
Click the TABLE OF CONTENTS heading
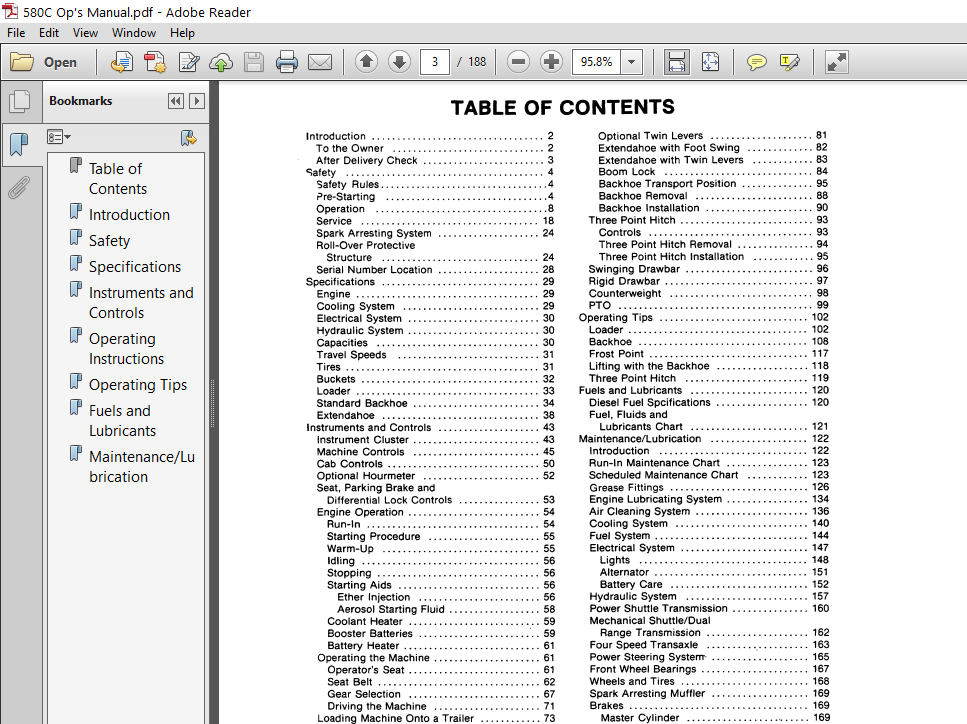pyautogui.click(x=562, y=107)
